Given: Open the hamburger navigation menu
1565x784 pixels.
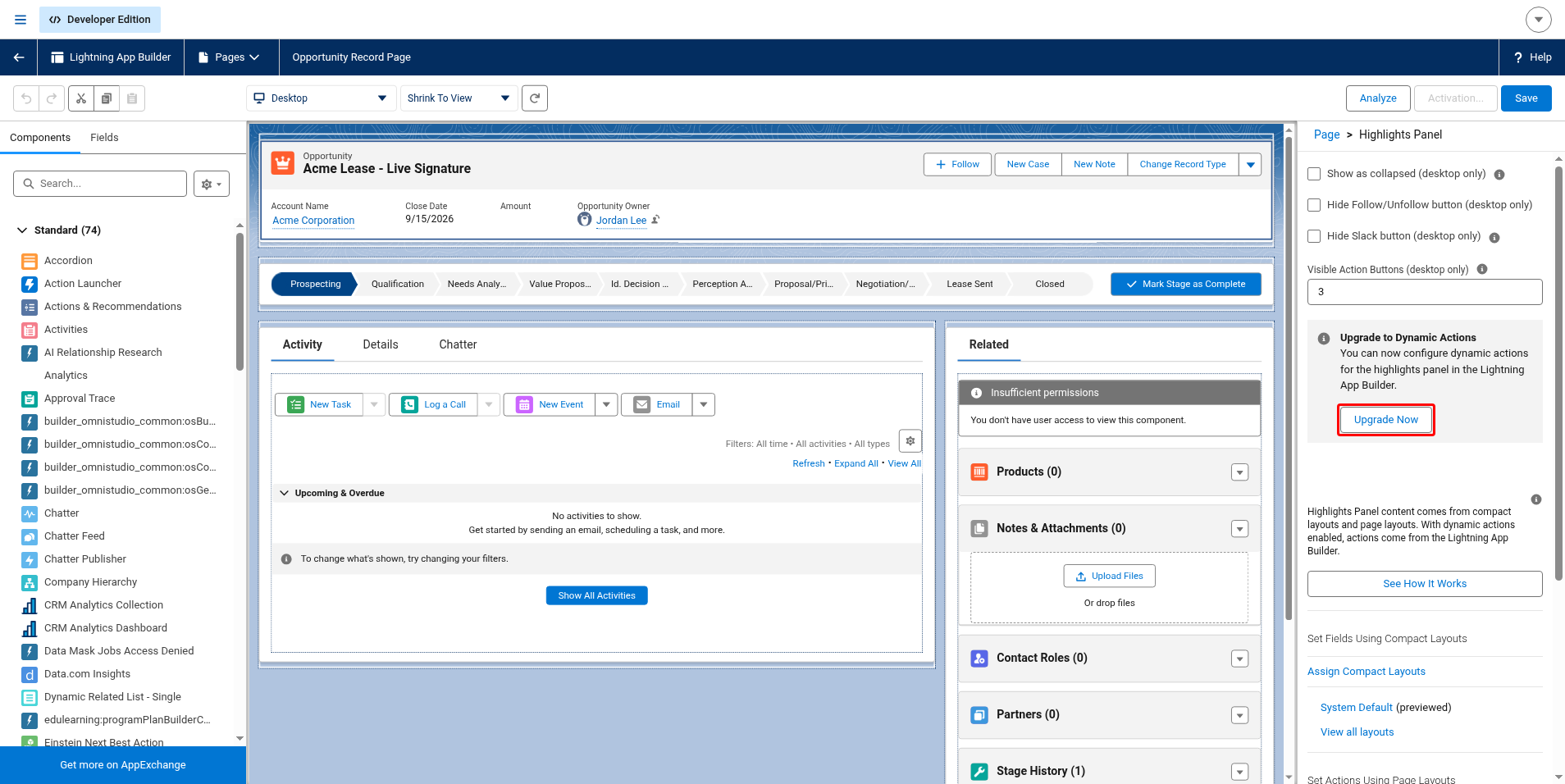Looking at the screenshot, I should 21,20.
